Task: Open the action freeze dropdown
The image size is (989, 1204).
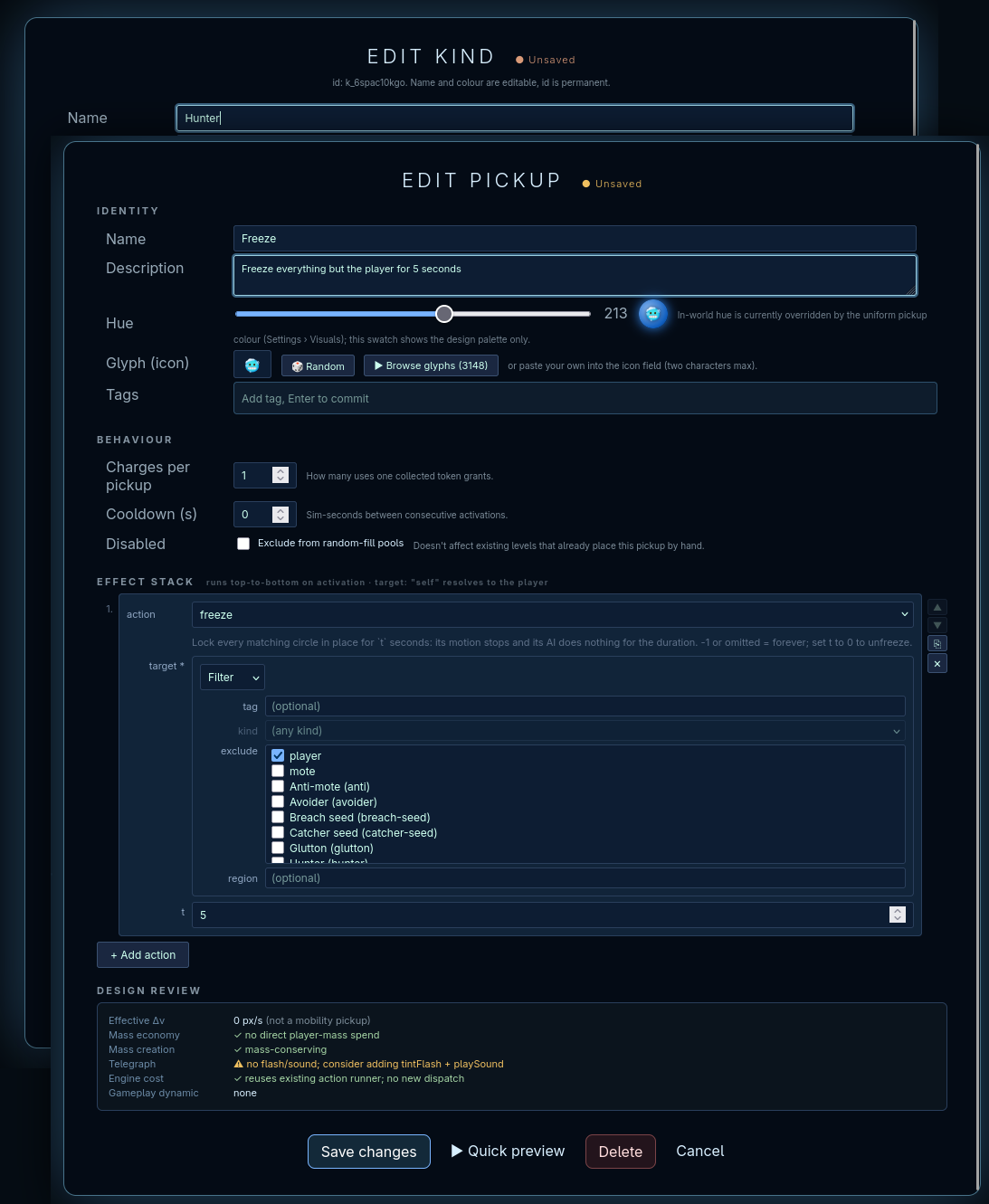Action: coord(553,614)
